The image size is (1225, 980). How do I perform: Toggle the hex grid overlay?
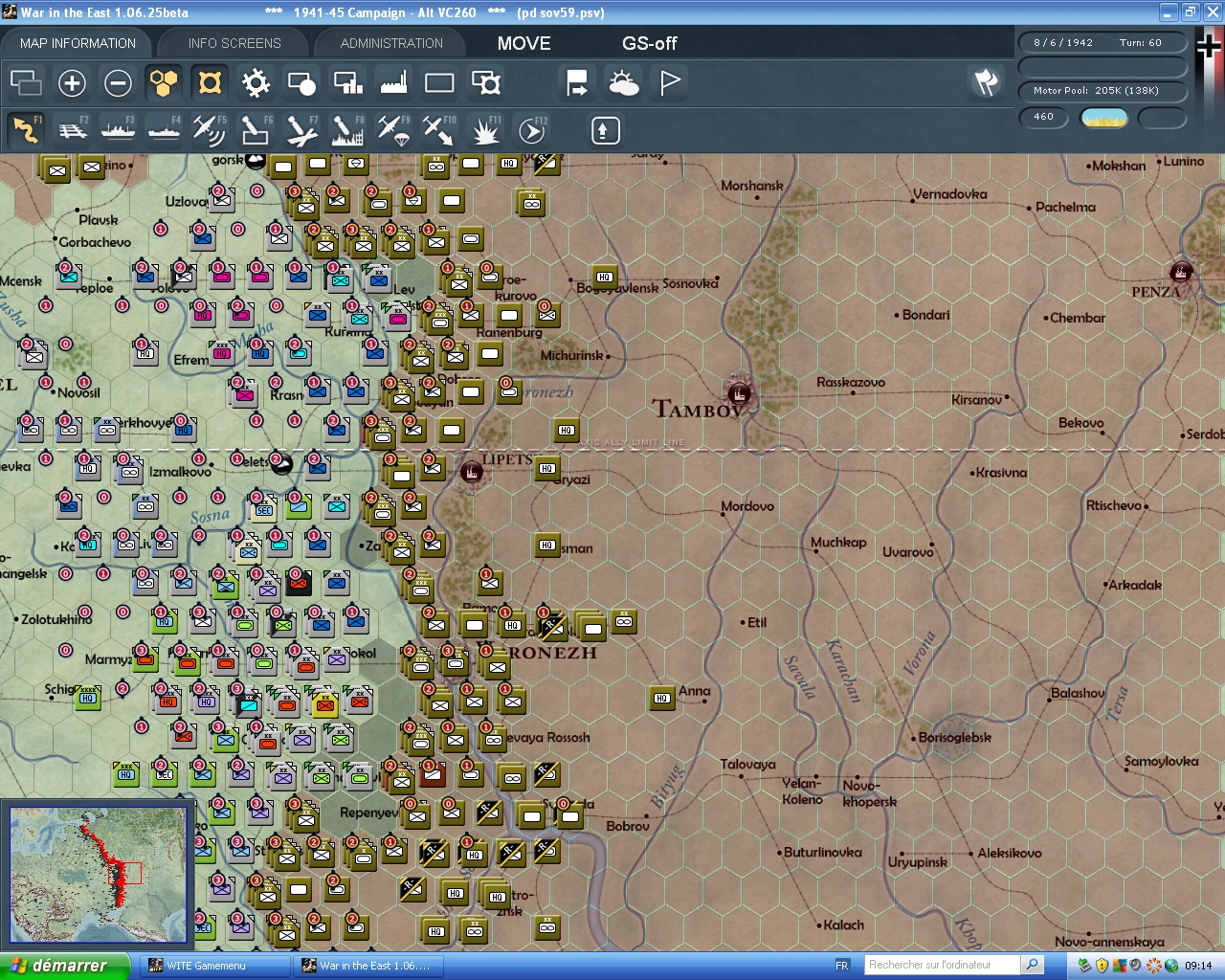pyautogui.click(x=164, y=83)
